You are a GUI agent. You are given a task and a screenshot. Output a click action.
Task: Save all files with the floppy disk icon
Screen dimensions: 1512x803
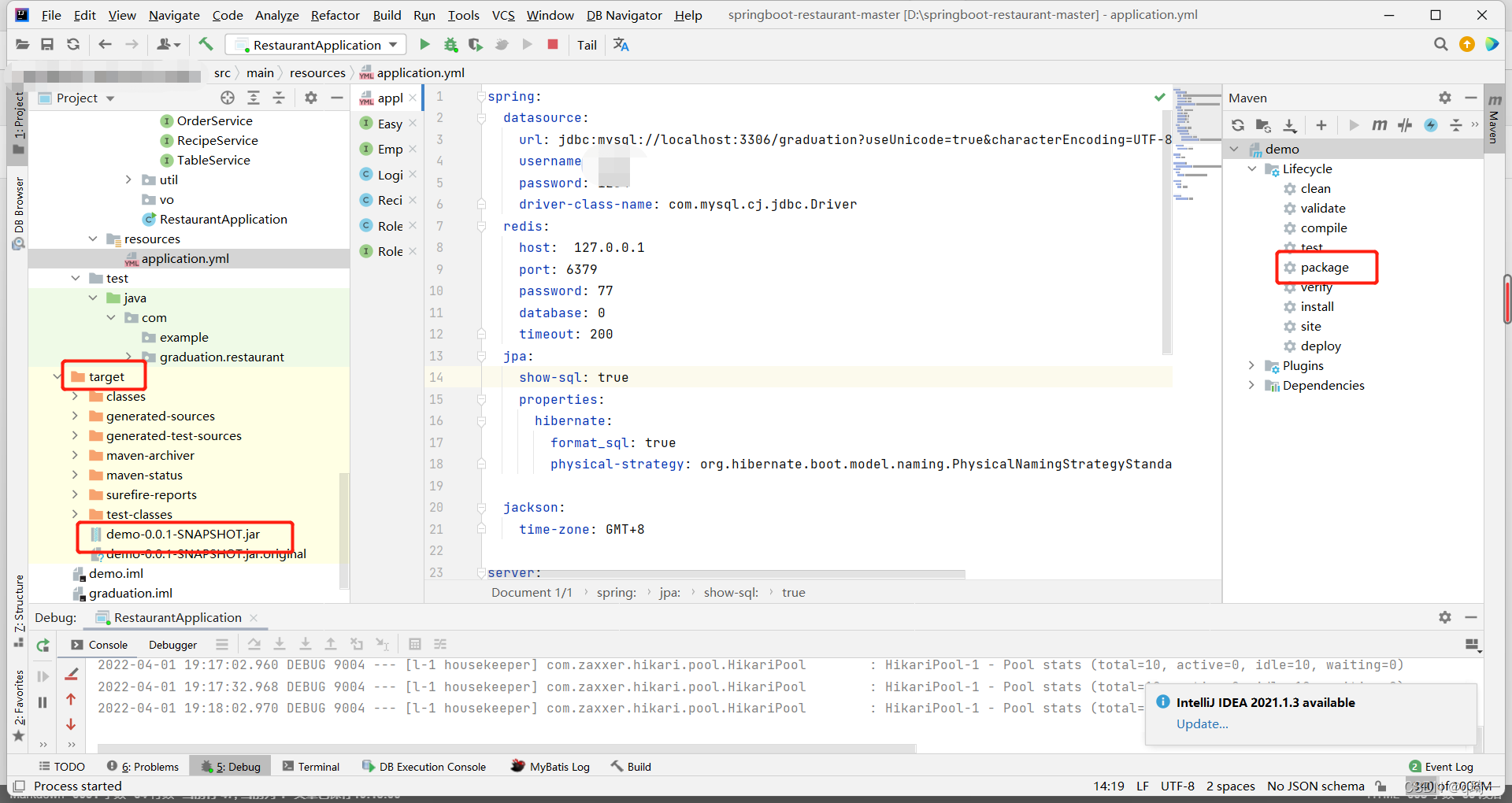[47, 45]
